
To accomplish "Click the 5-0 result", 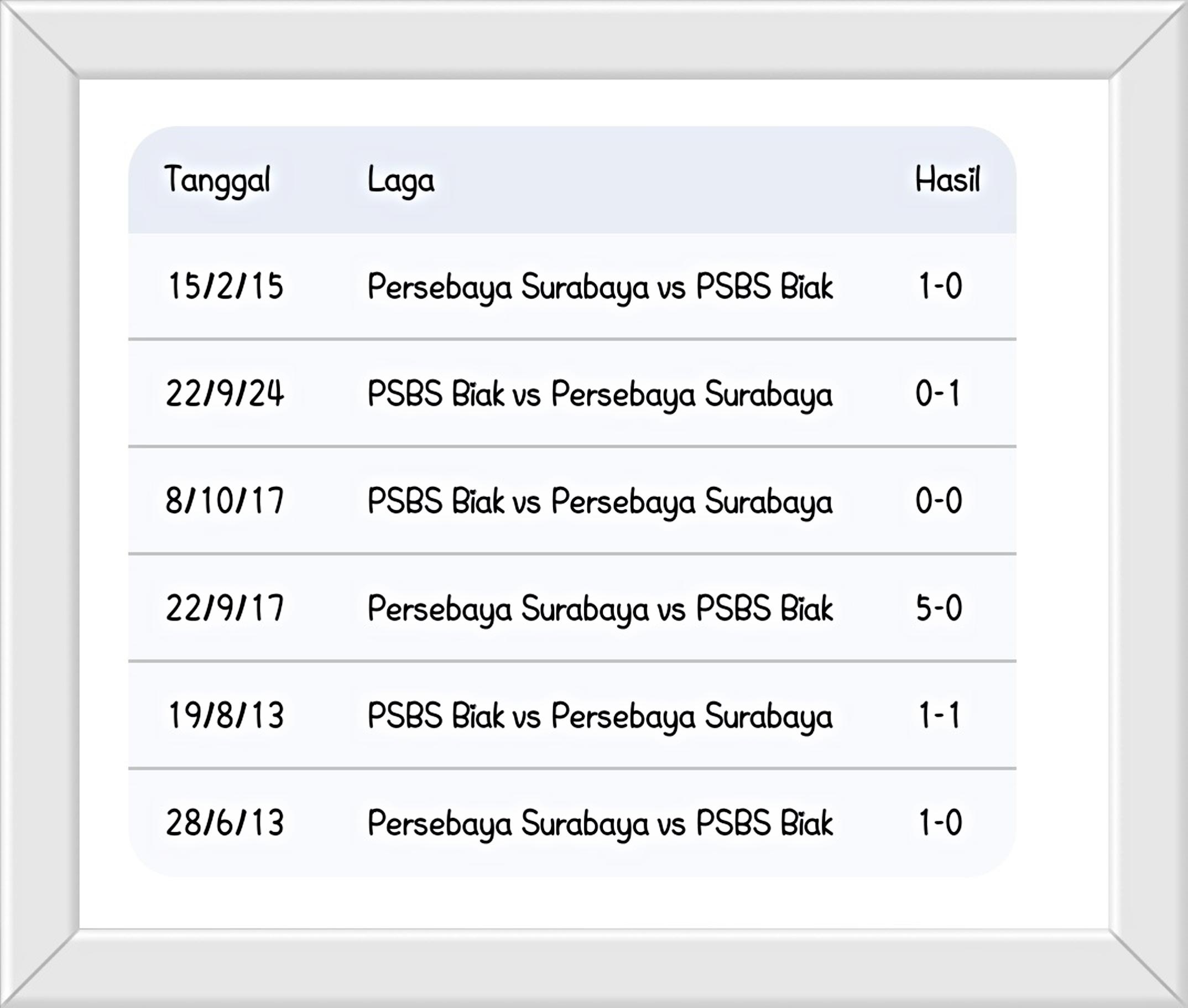I will click(x=939, y=607).
